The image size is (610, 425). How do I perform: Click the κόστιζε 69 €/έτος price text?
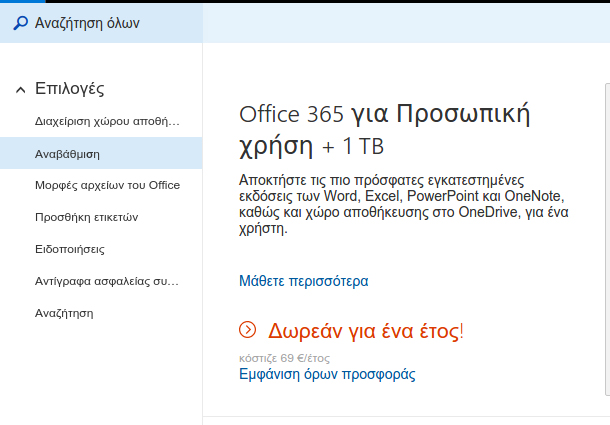tap(284, 358)
